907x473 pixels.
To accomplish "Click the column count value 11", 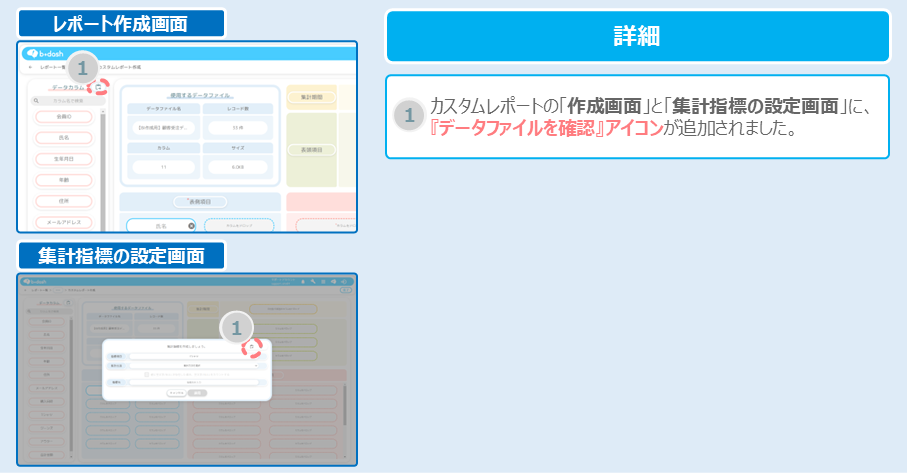I will pos(164,167).
